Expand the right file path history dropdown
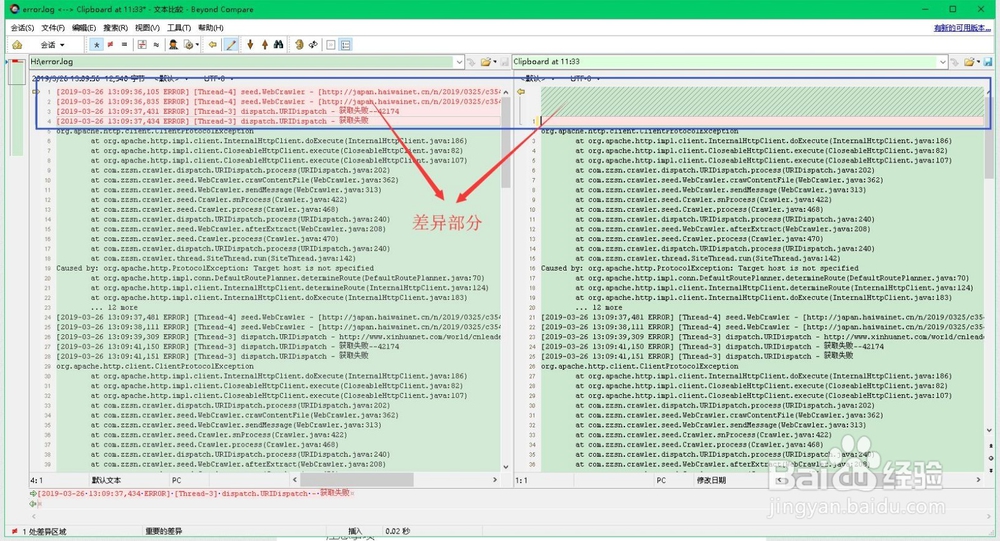 point(943,62)
